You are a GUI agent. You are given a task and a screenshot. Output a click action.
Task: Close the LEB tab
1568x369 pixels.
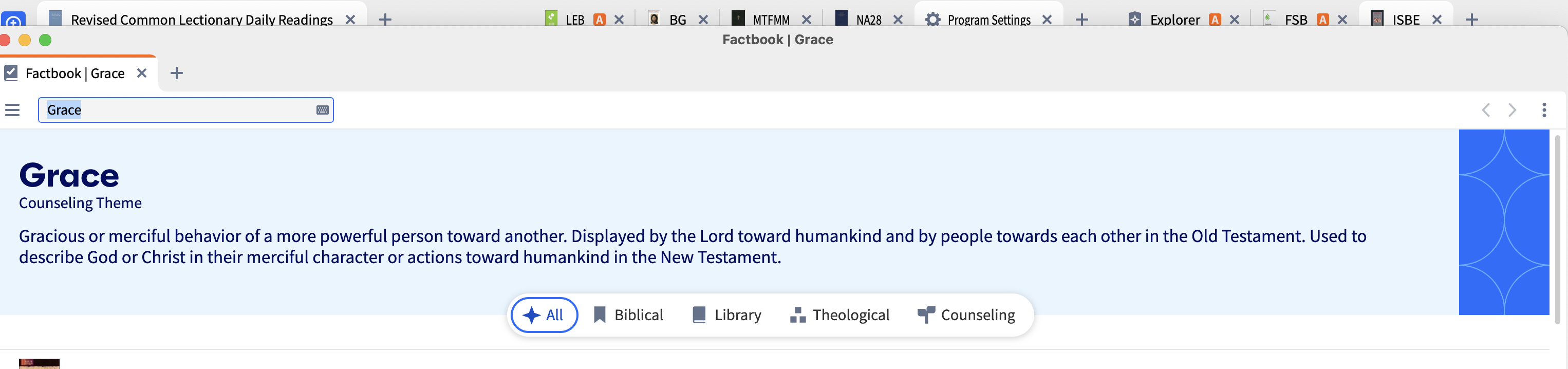(x=619, y=20)
